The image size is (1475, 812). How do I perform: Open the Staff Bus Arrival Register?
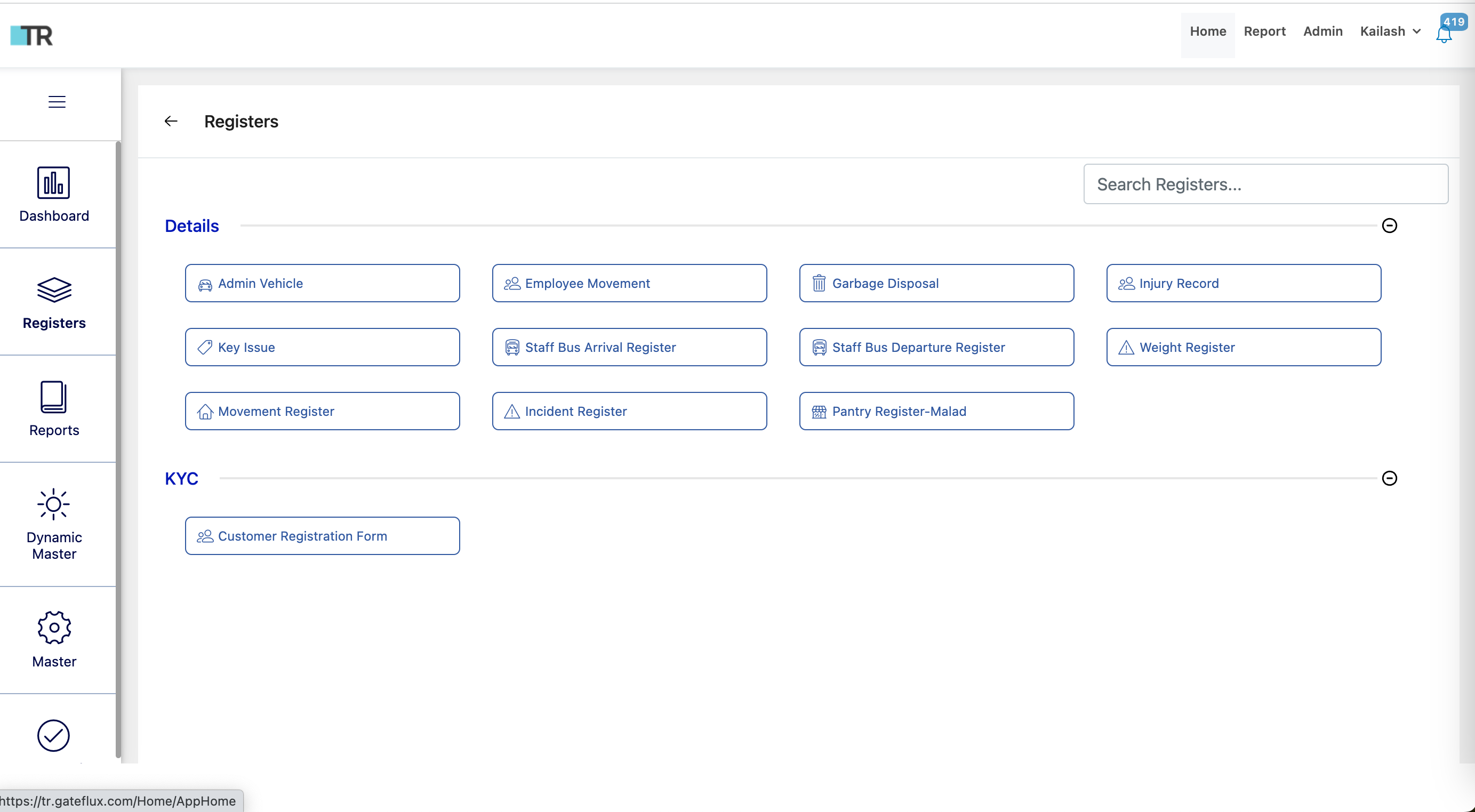630,347
